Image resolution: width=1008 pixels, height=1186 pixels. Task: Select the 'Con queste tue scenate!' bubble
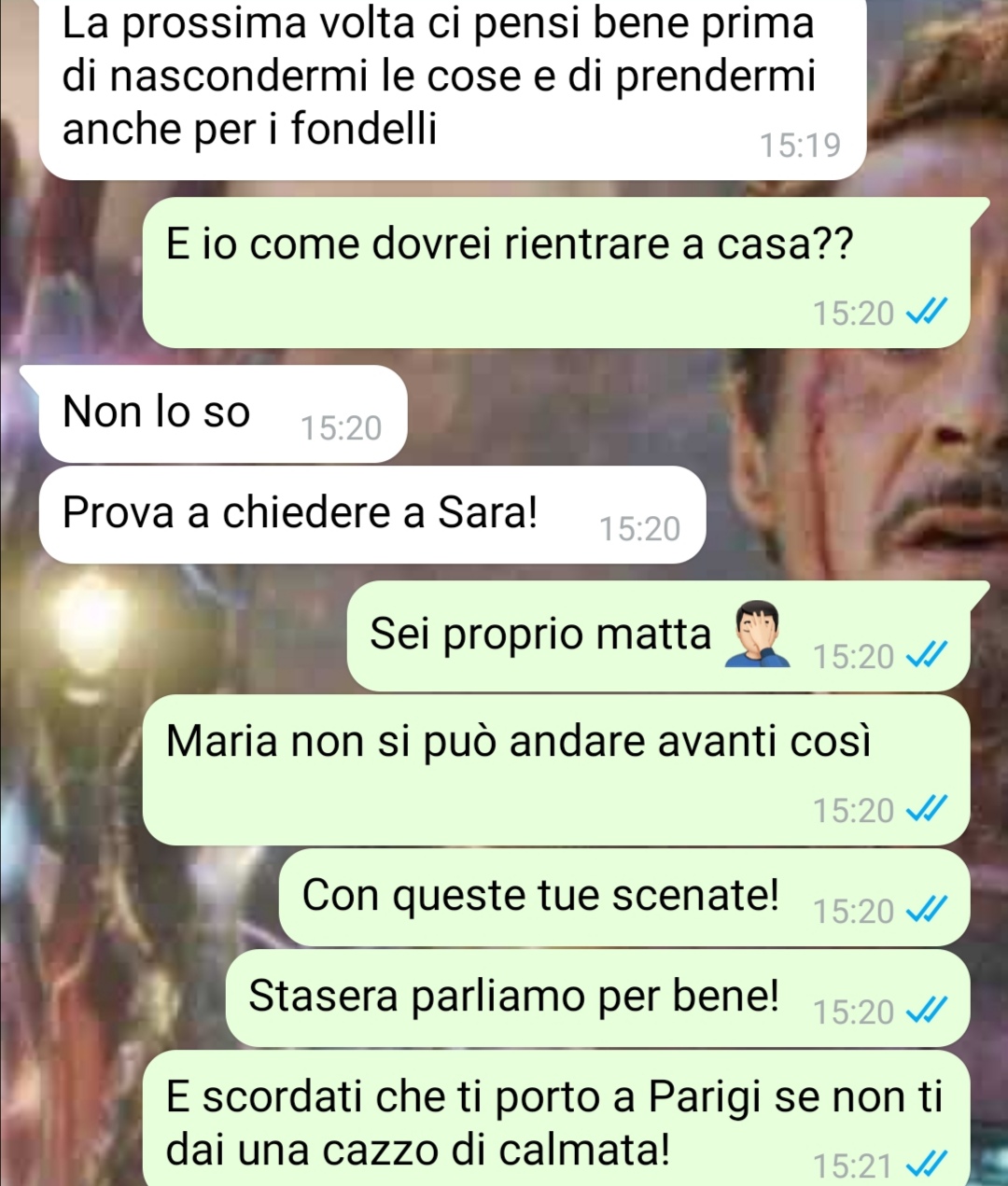624,897
